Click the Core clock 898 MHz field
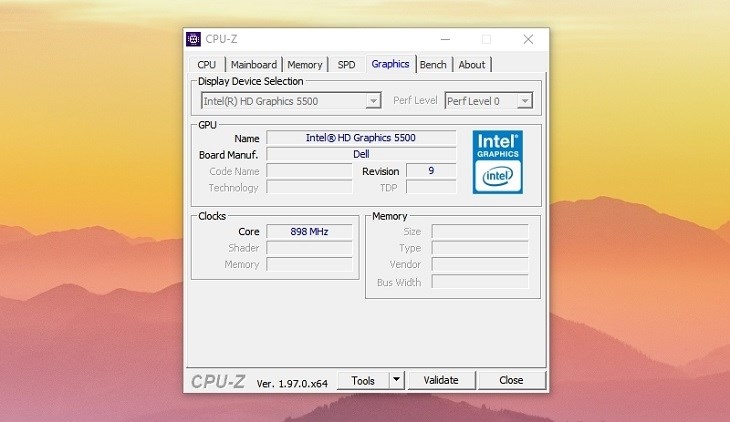Screen dimensions: 730x422 309,232
